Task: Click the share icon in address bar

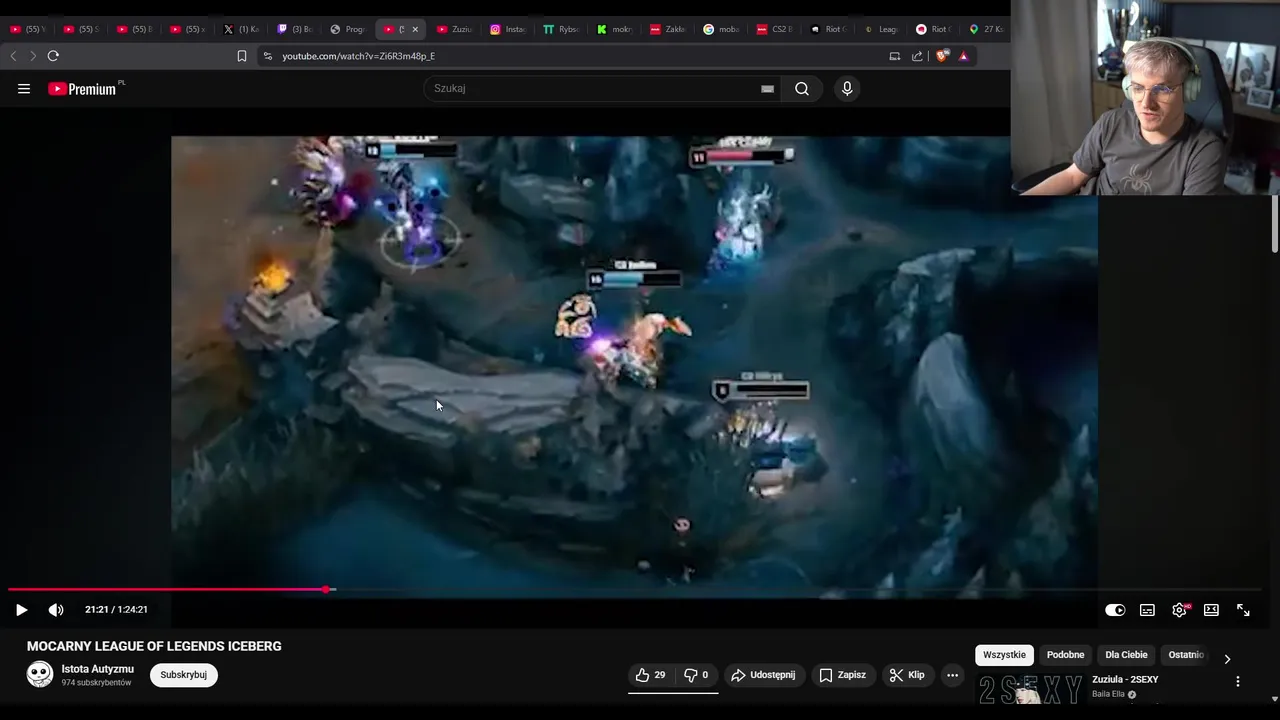Action: 917,56
